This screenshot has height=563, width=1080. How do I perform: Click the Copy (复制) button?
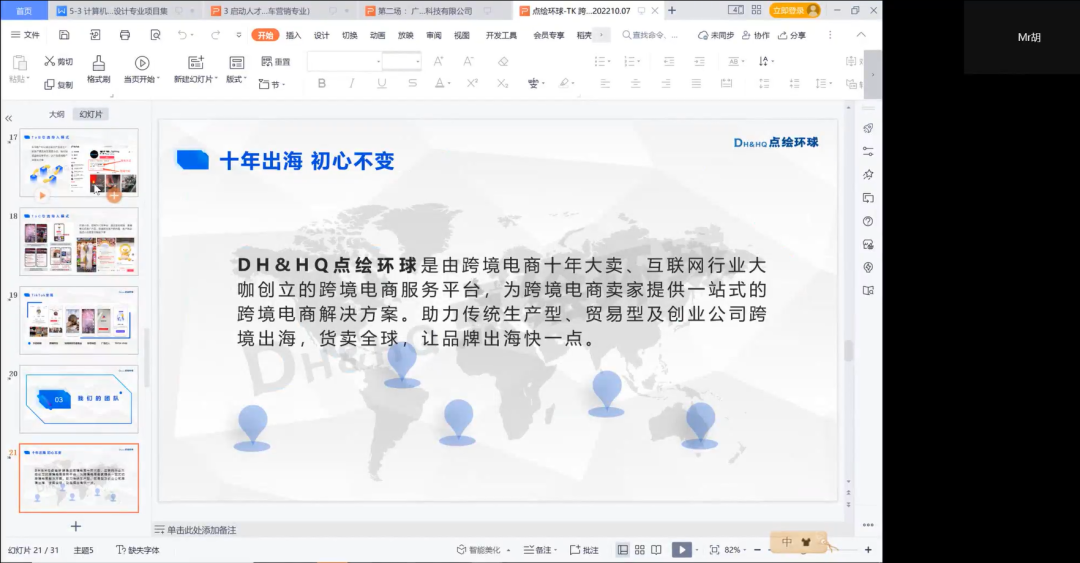[59, 85]
